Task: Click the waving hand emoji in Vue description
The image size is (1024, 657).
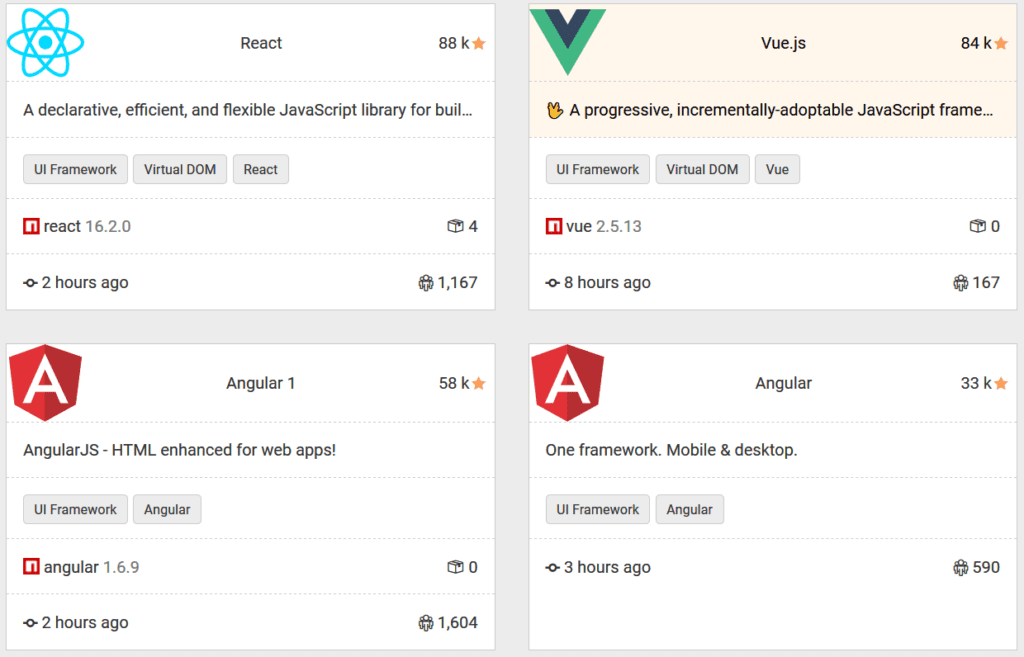Action: point(554,110)
